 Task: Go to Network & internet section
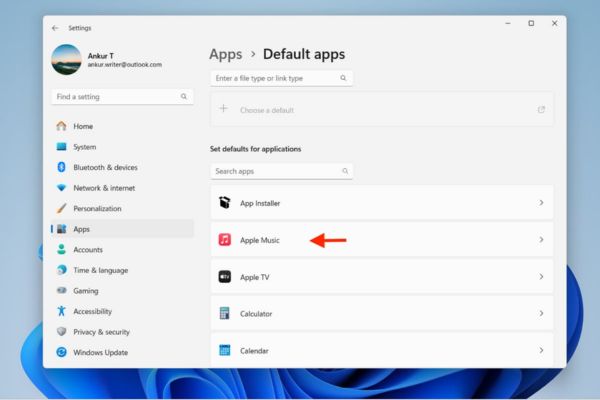(103, 188)
